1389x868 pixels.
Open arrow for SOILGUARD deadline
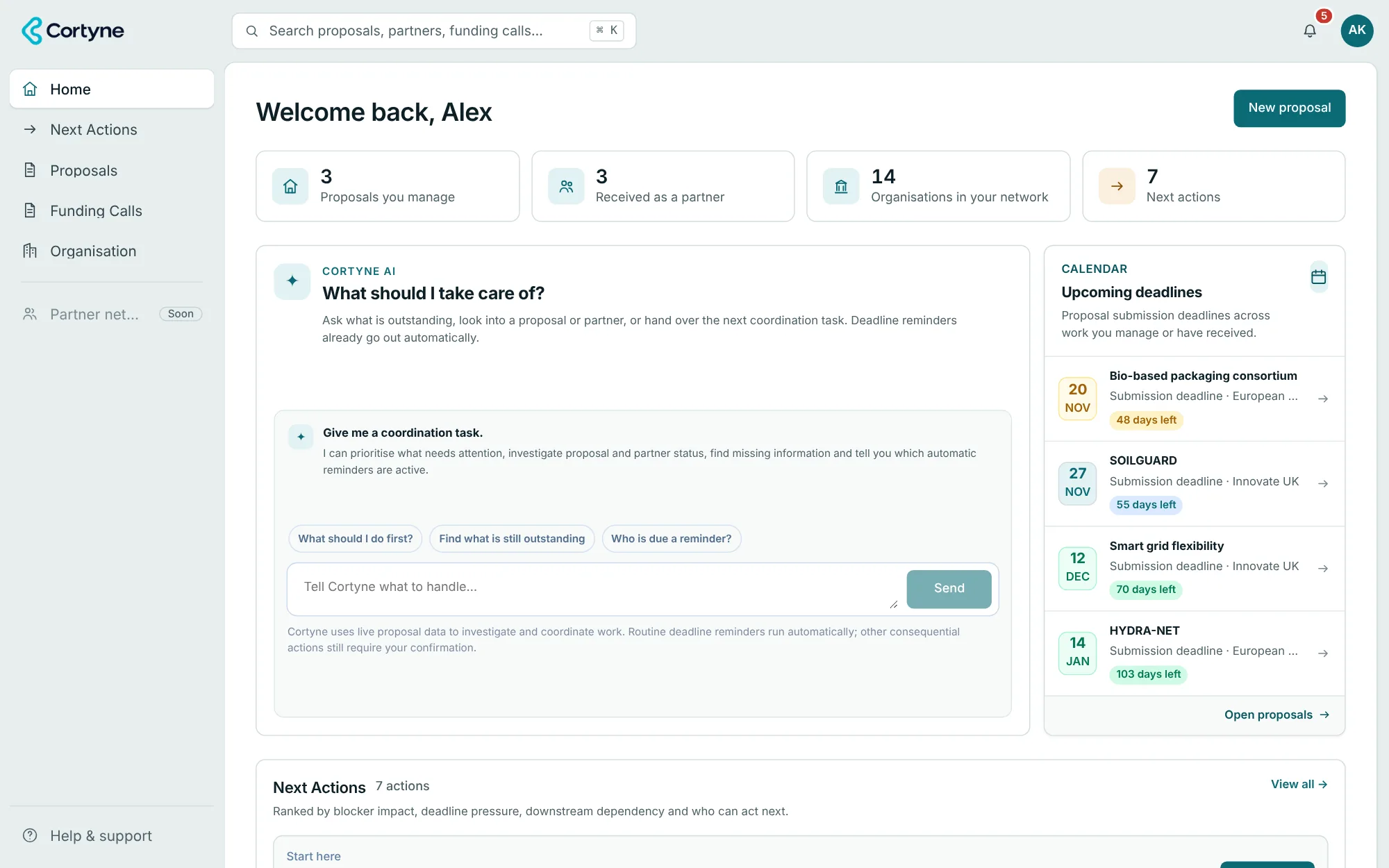(1323, 483)
